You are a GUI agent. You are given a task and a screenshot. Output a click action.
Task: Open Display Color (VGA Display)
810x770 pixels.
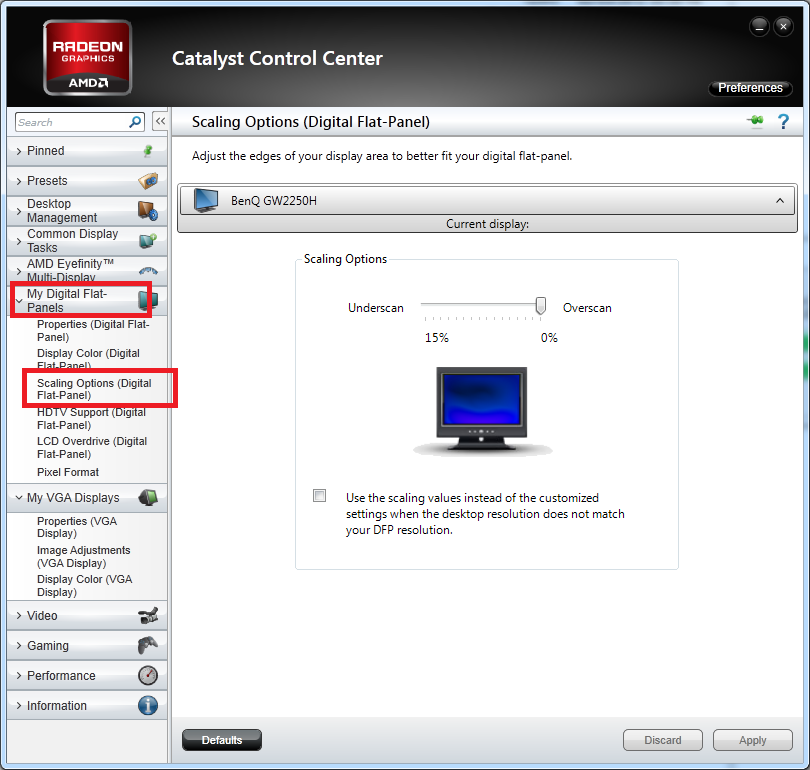(85, 585)
